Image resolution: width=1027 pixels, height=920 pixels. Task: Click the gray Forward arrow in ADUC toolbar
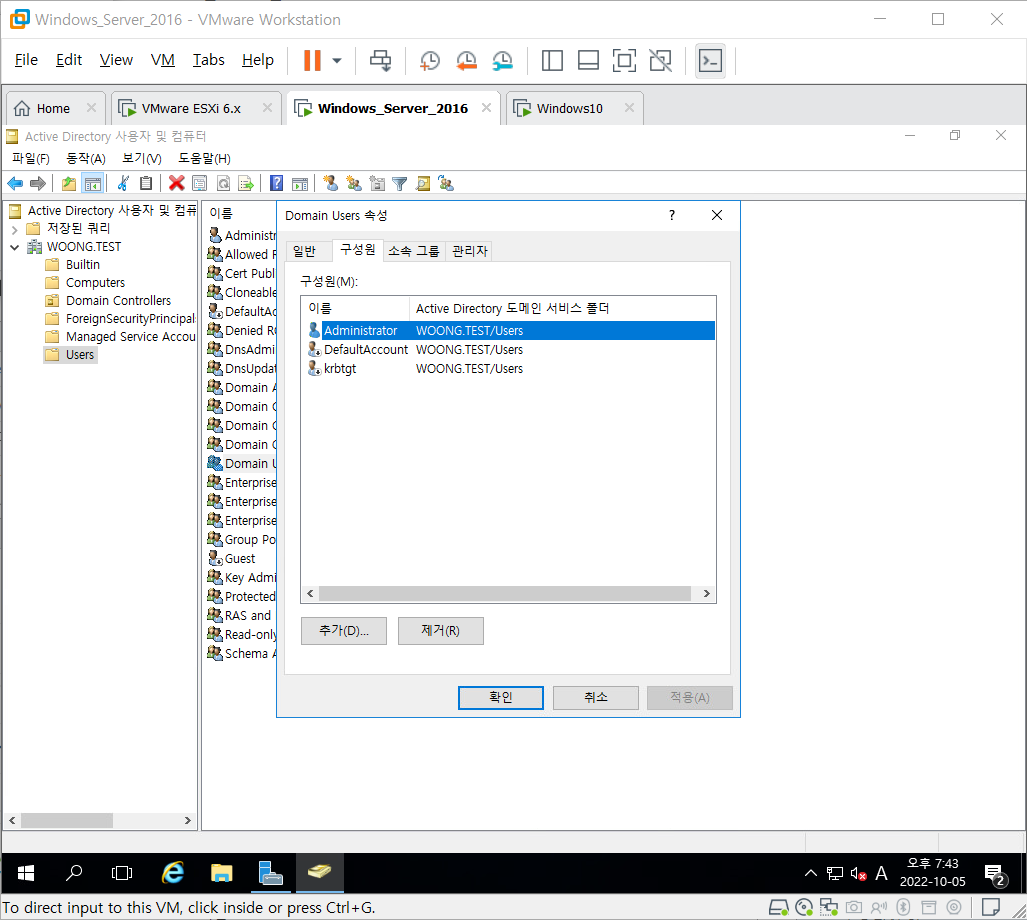38,184
